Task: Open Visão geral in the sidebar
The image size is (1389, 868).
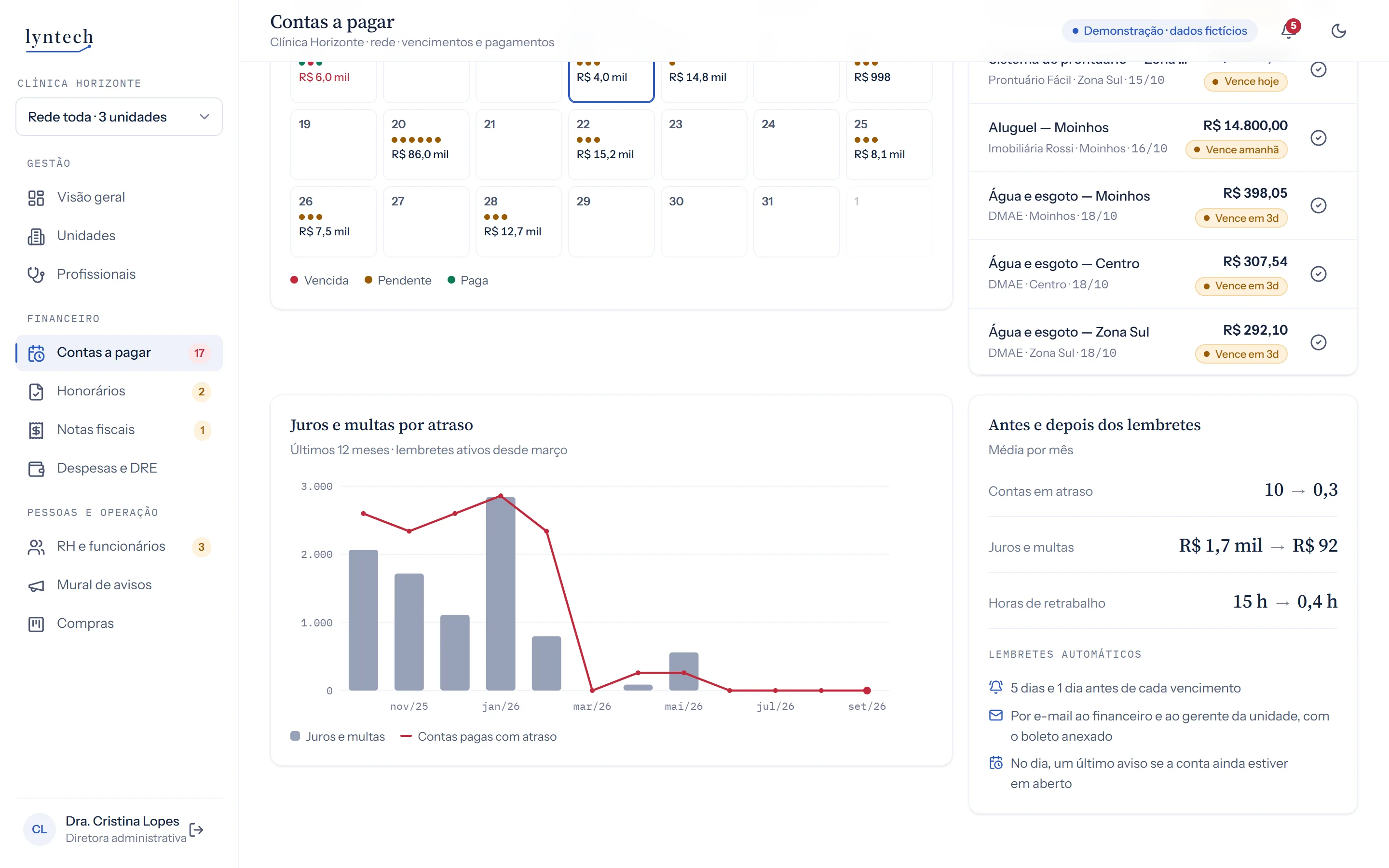Action: pyautogui.click(x=119, y=198)
